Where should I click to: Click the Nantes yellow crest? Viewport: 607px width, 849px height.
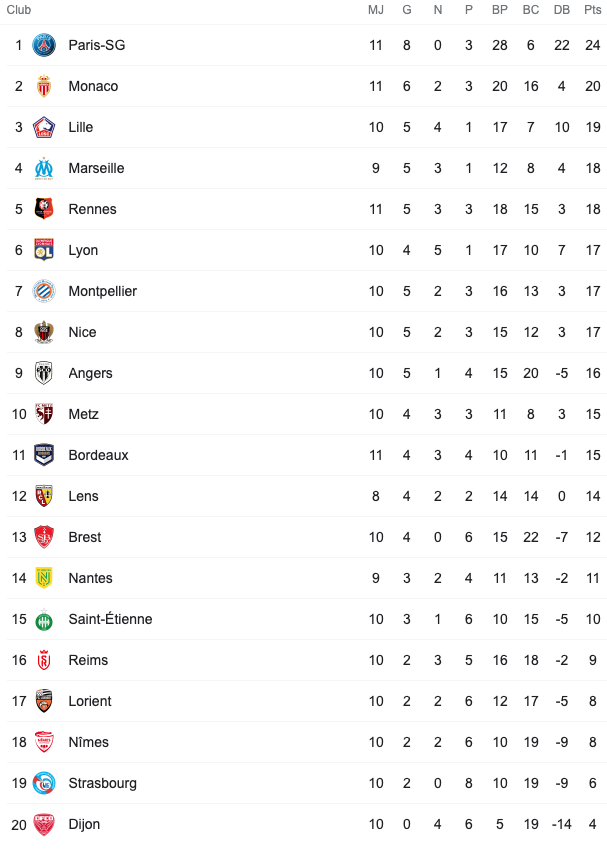click(x=44, y=578)
